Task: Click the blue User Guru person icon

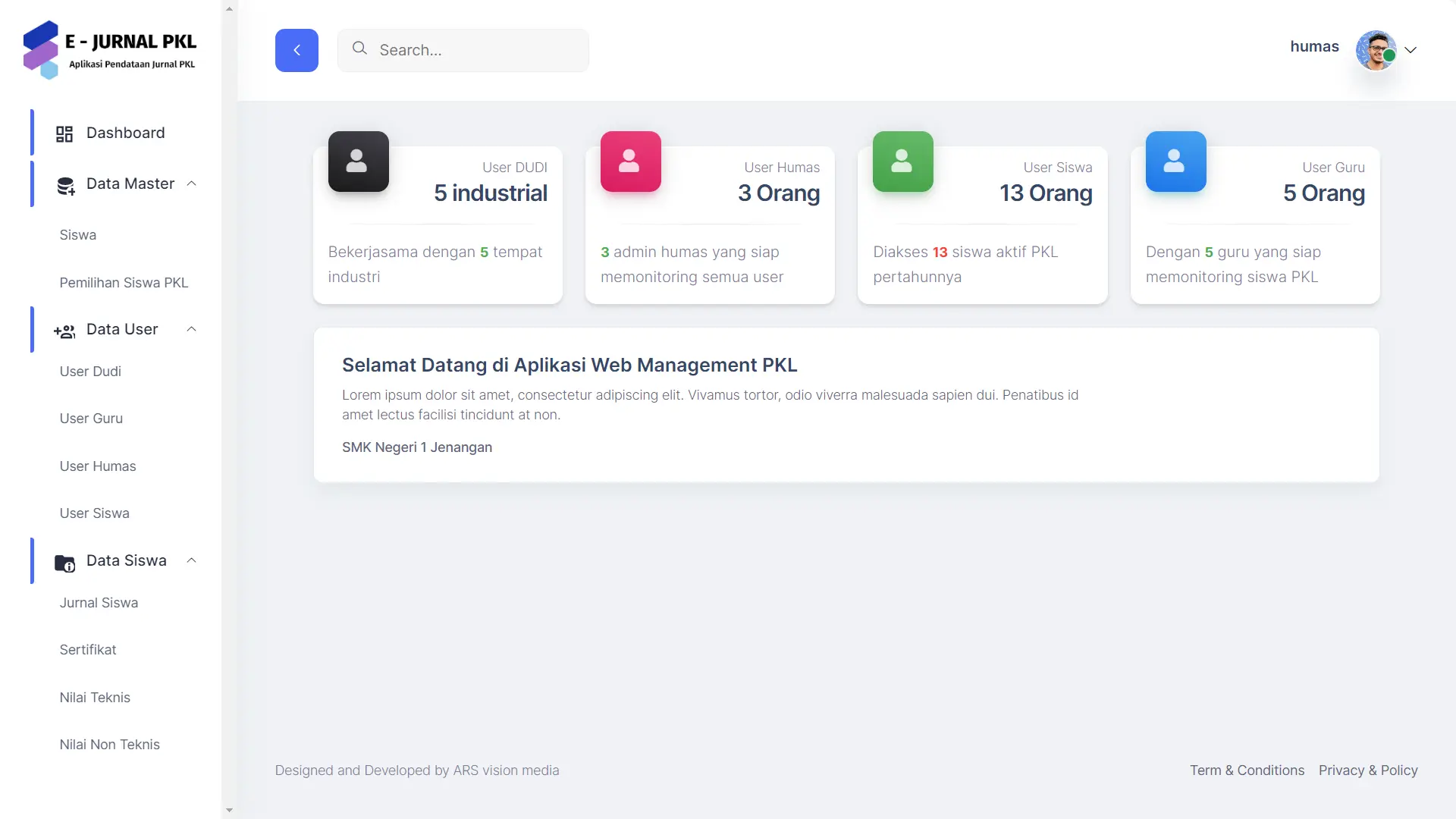Action: pos(1175,162)
